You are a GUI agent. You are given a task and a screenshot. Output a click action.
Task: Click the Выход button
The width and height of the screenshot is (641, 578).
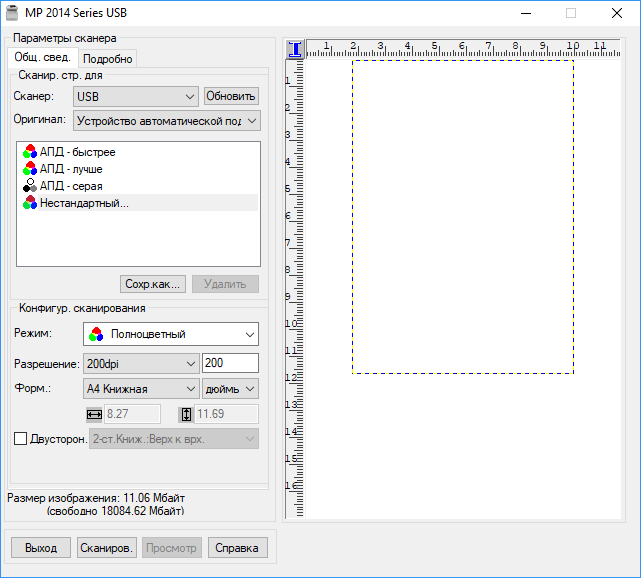[x=41, y=548]
